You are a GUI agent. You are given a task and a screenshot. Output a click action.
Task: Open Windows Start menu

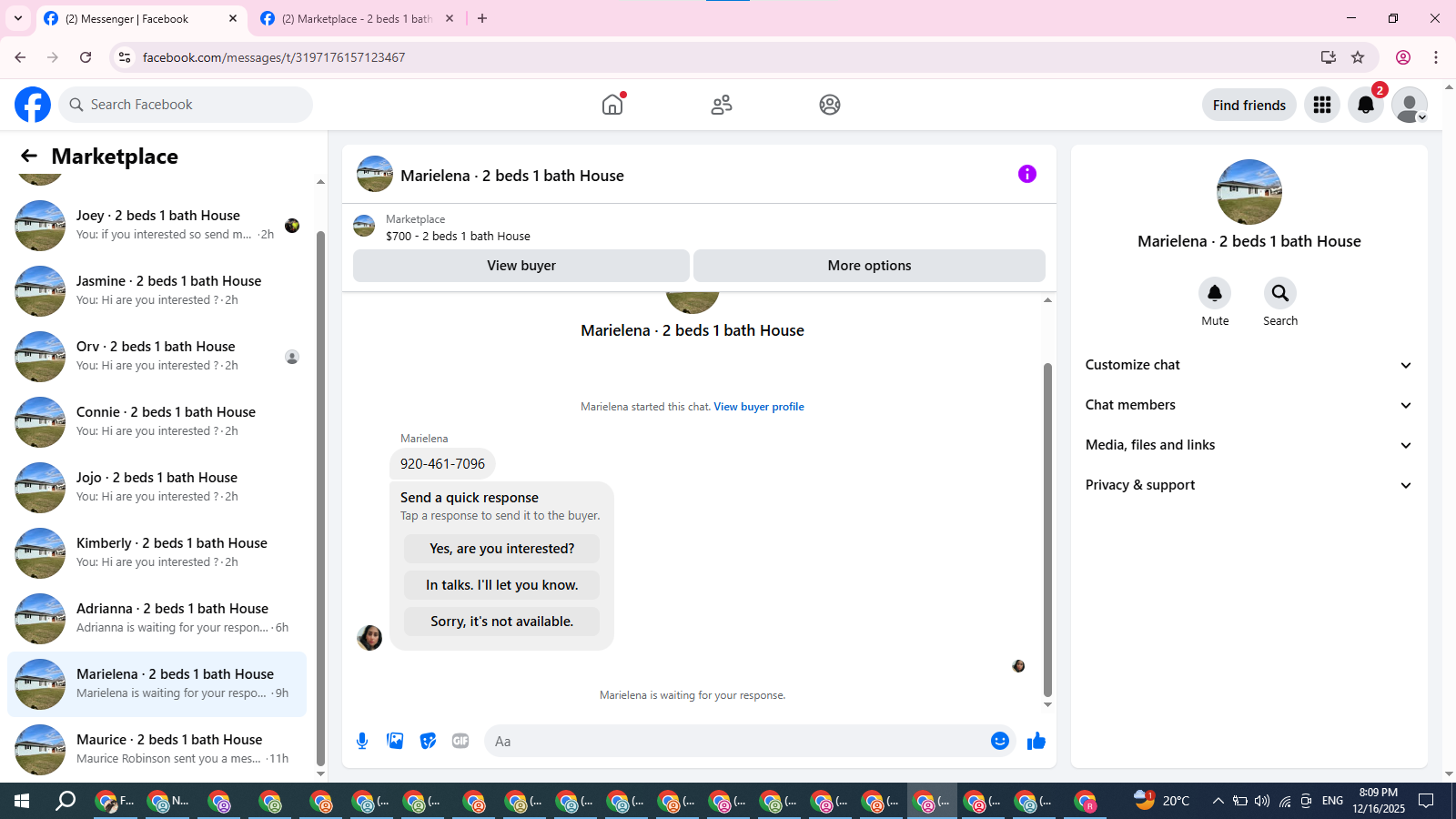[22, 801]
